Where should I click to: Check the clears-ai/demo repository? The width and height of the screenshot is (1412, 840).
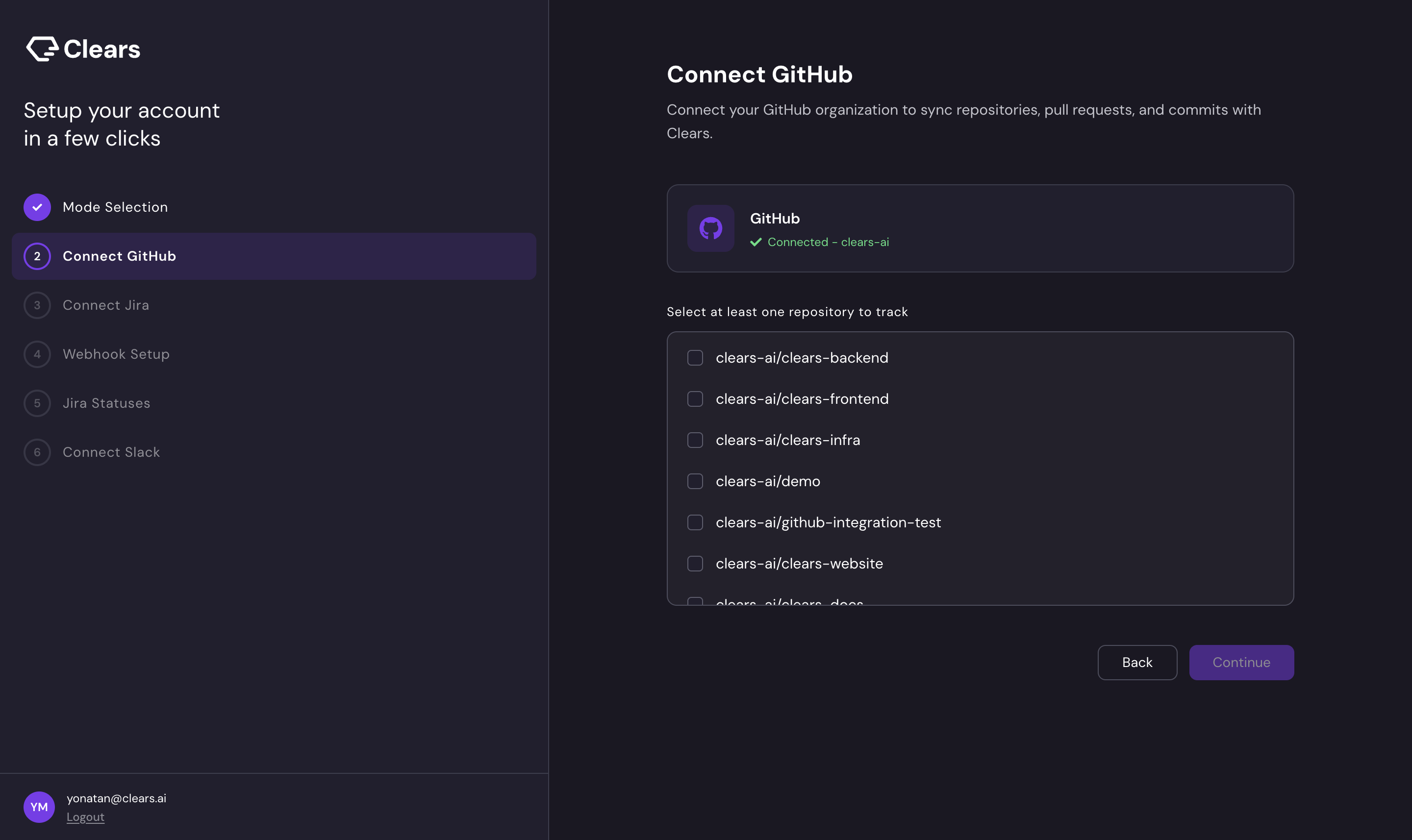[x=695, y=481]
